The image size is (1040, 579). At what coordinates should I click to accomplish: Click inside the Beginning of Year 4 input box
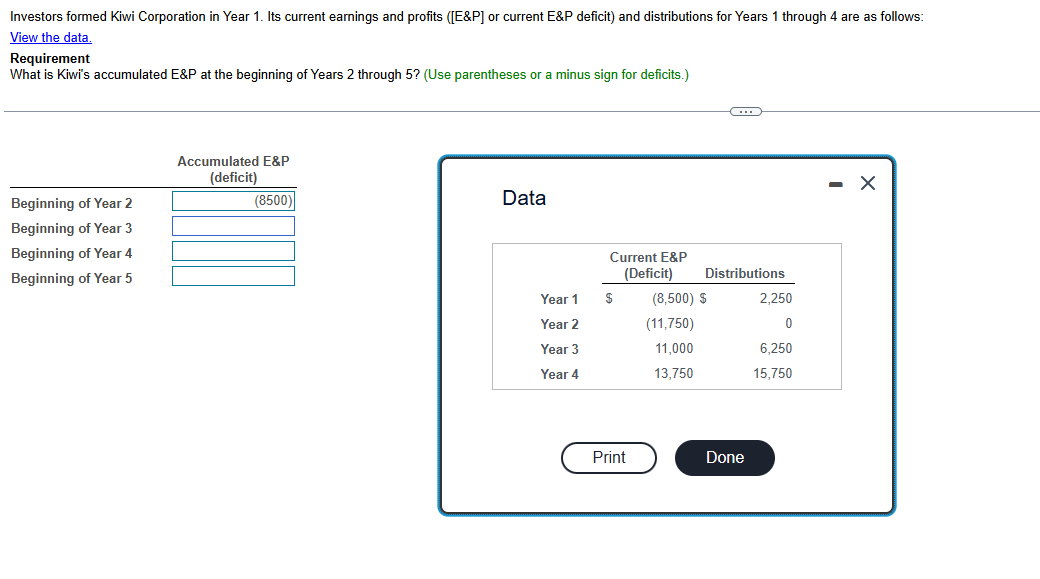(233, 251)
